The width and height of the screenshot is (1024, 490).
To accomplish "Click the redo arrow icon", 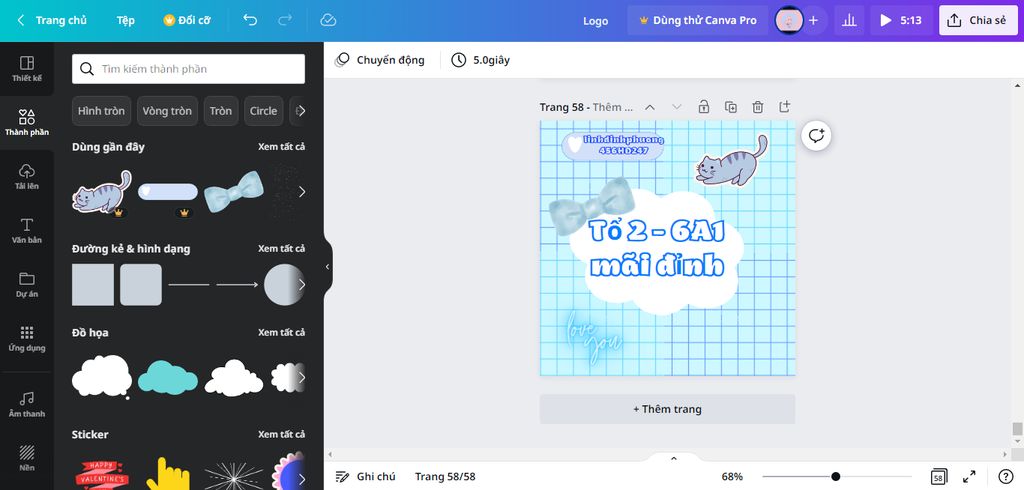I will point(285,20).
